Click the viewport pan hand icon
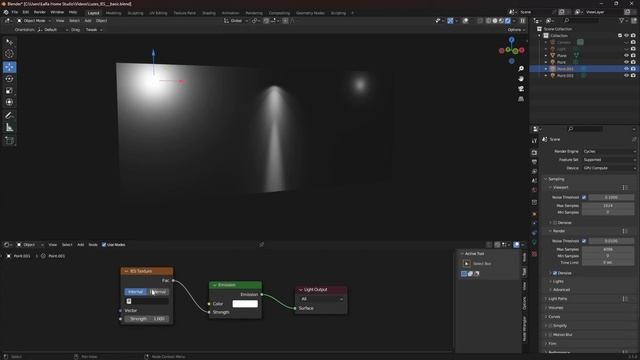The height and width of the screenshot is (360, 640). [x=521, y=79]
